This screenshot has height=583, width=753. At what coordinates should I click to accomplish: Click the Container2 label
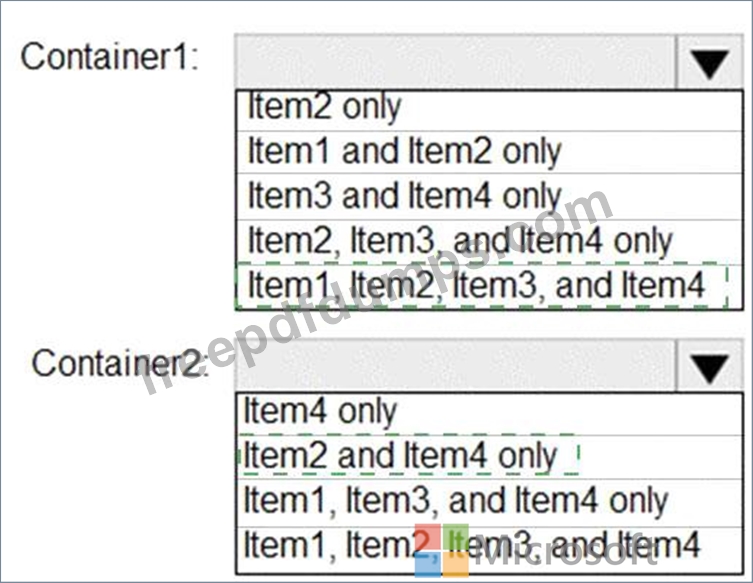(x=120, y=364)
